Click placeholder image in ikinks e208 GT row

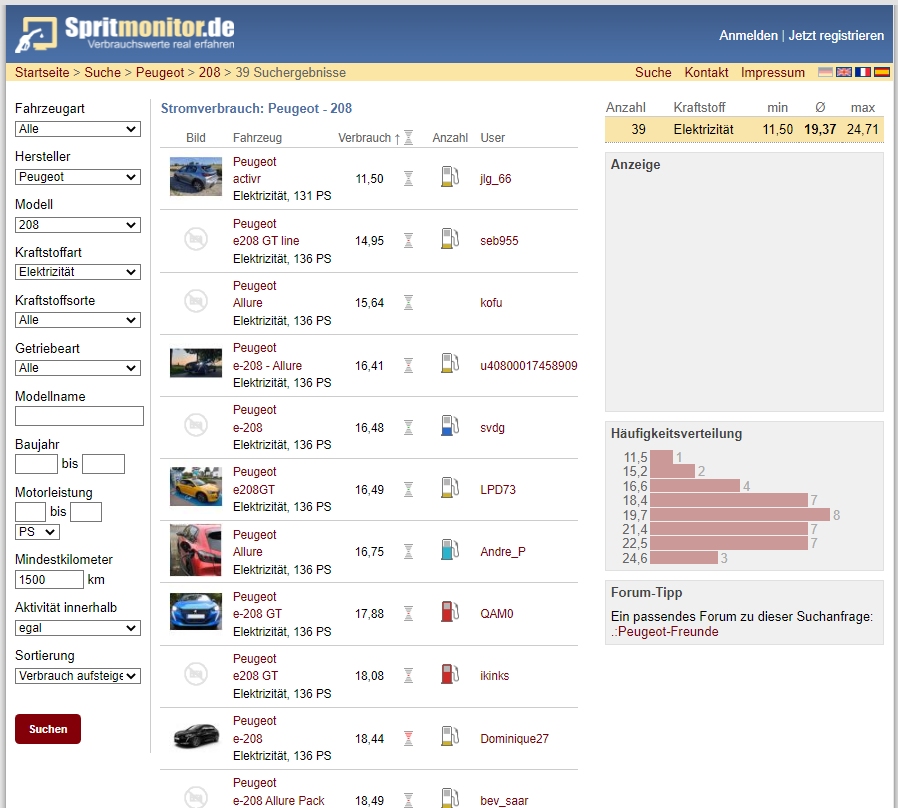(x=196, y=674)
